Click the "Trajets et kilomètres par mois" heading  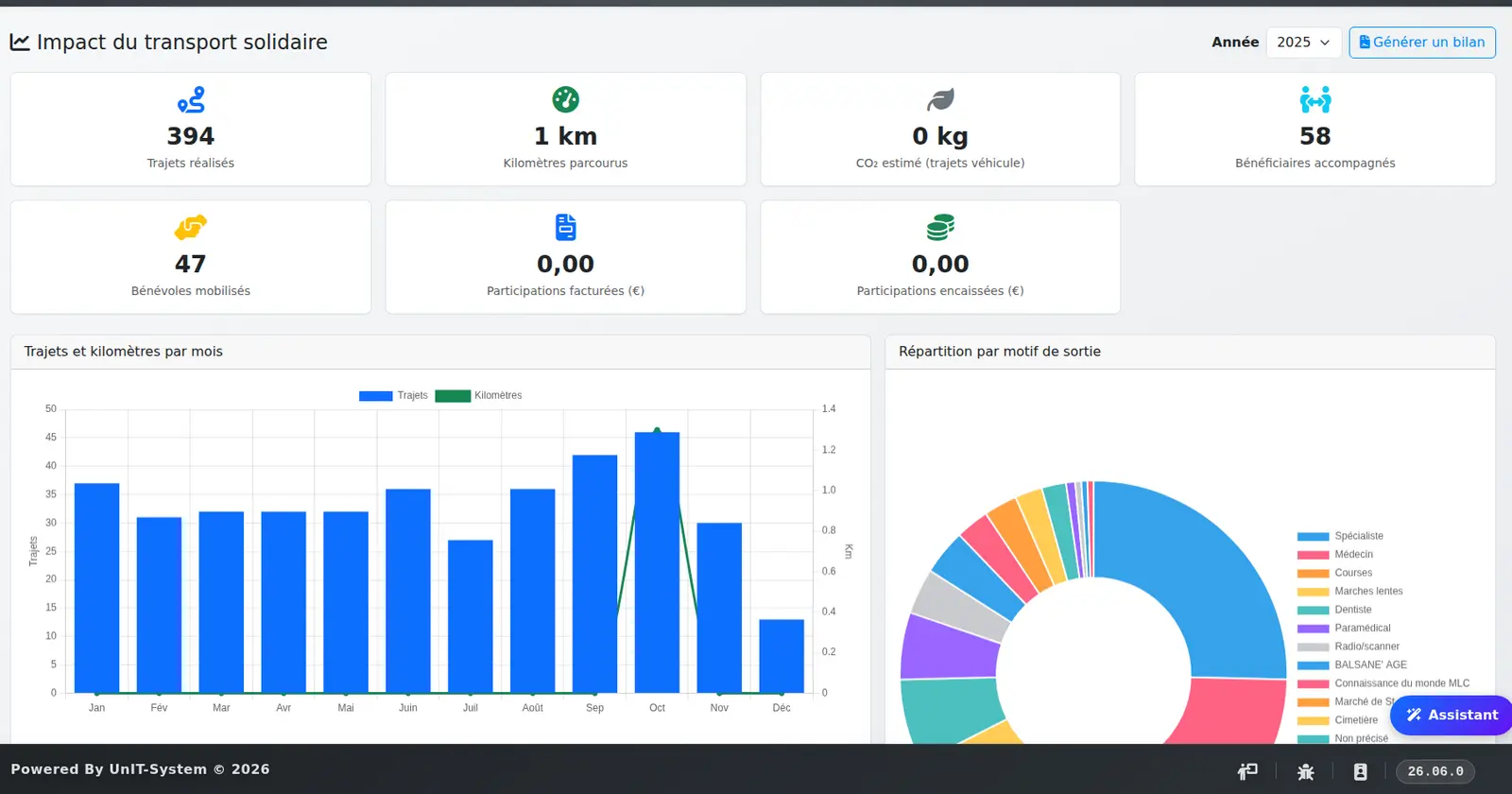pos(124,352)
